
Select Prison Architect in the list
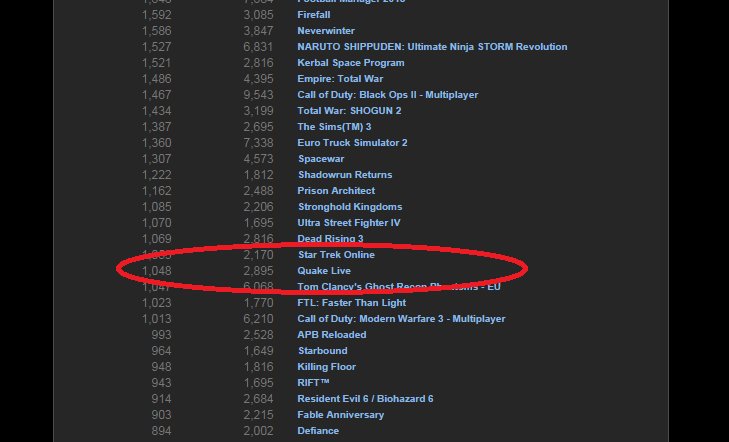coord(336,191)
